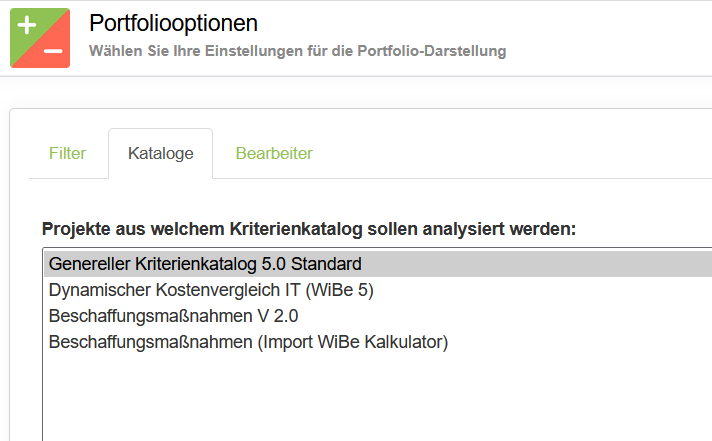Image resolution: width=712 pixels, height=441 pixels.
Task: Click the word Standard in the highlighted entry
Action: [x=329, y=264]
